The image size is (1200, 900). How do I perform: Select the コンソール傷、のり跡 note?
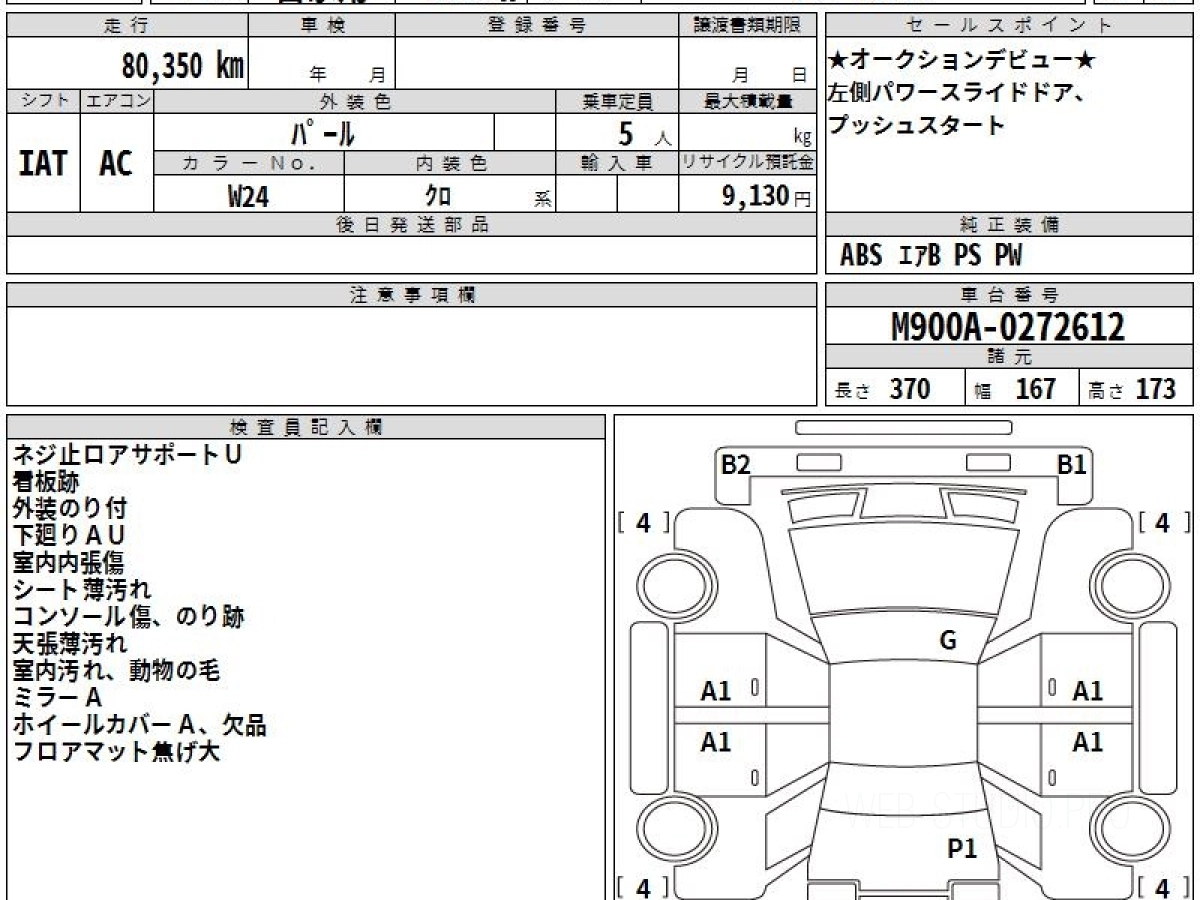click(129, 617)
